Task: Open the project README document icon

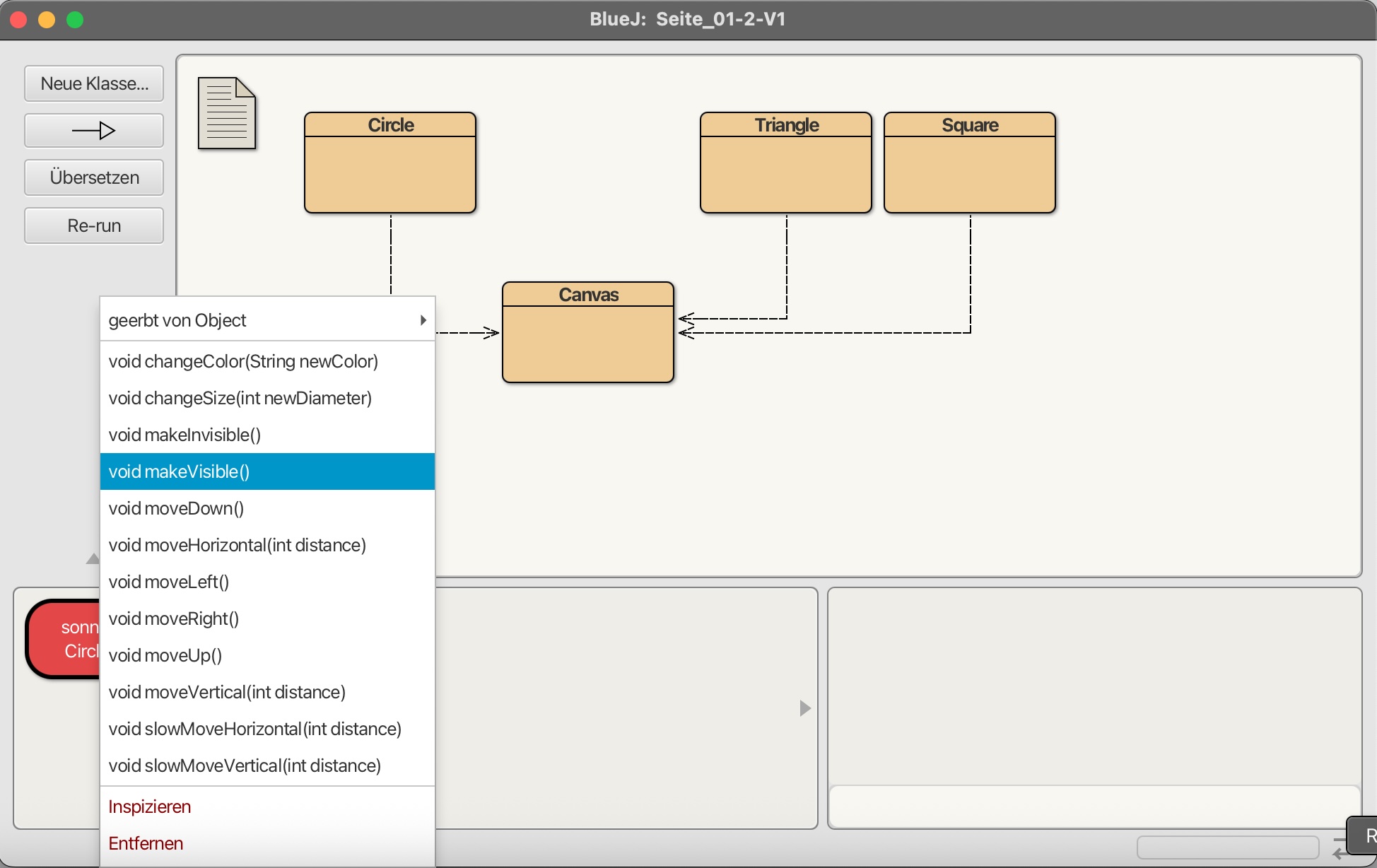Action: point(226,113)
